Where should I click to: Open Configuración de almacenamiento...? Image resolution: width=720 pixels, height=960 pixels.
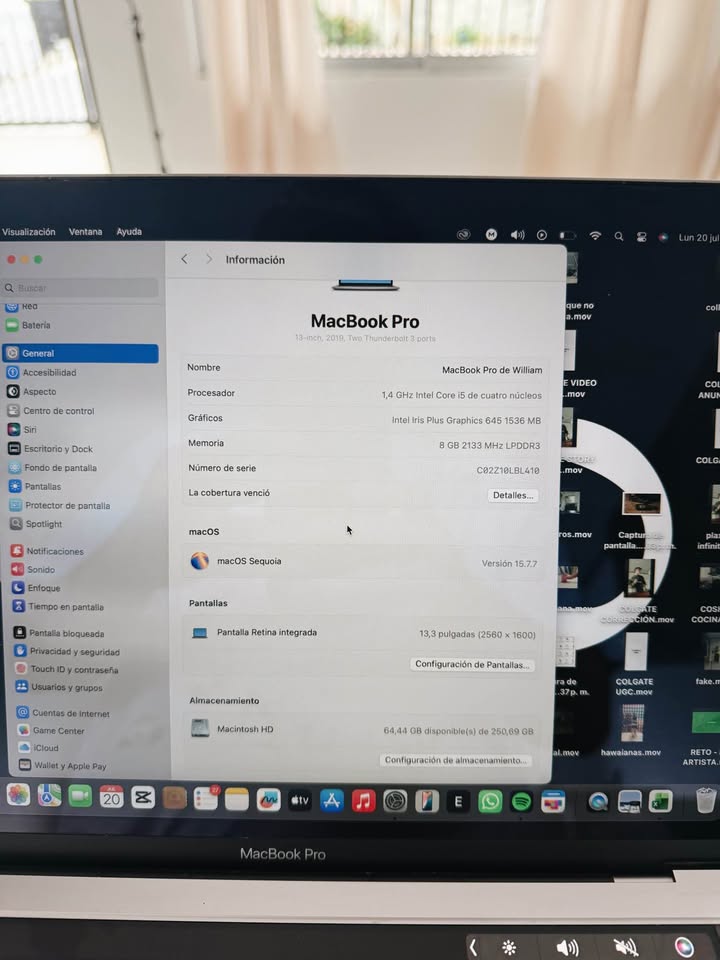[456, 760]
